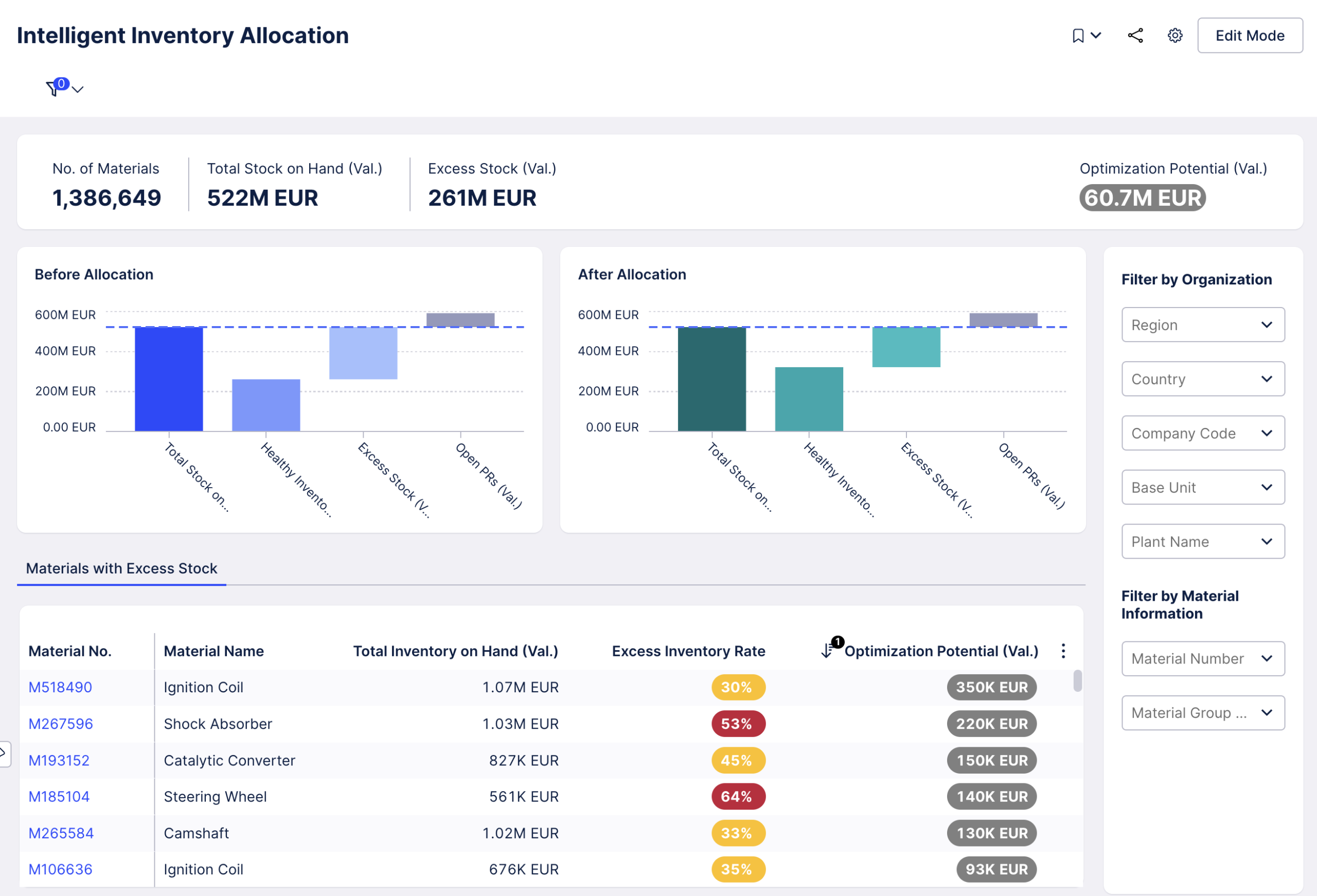This screenshot has width=1317, height=896.
Task: Open material link M267596 for Shock Absorber
Action: coord(60,724)
